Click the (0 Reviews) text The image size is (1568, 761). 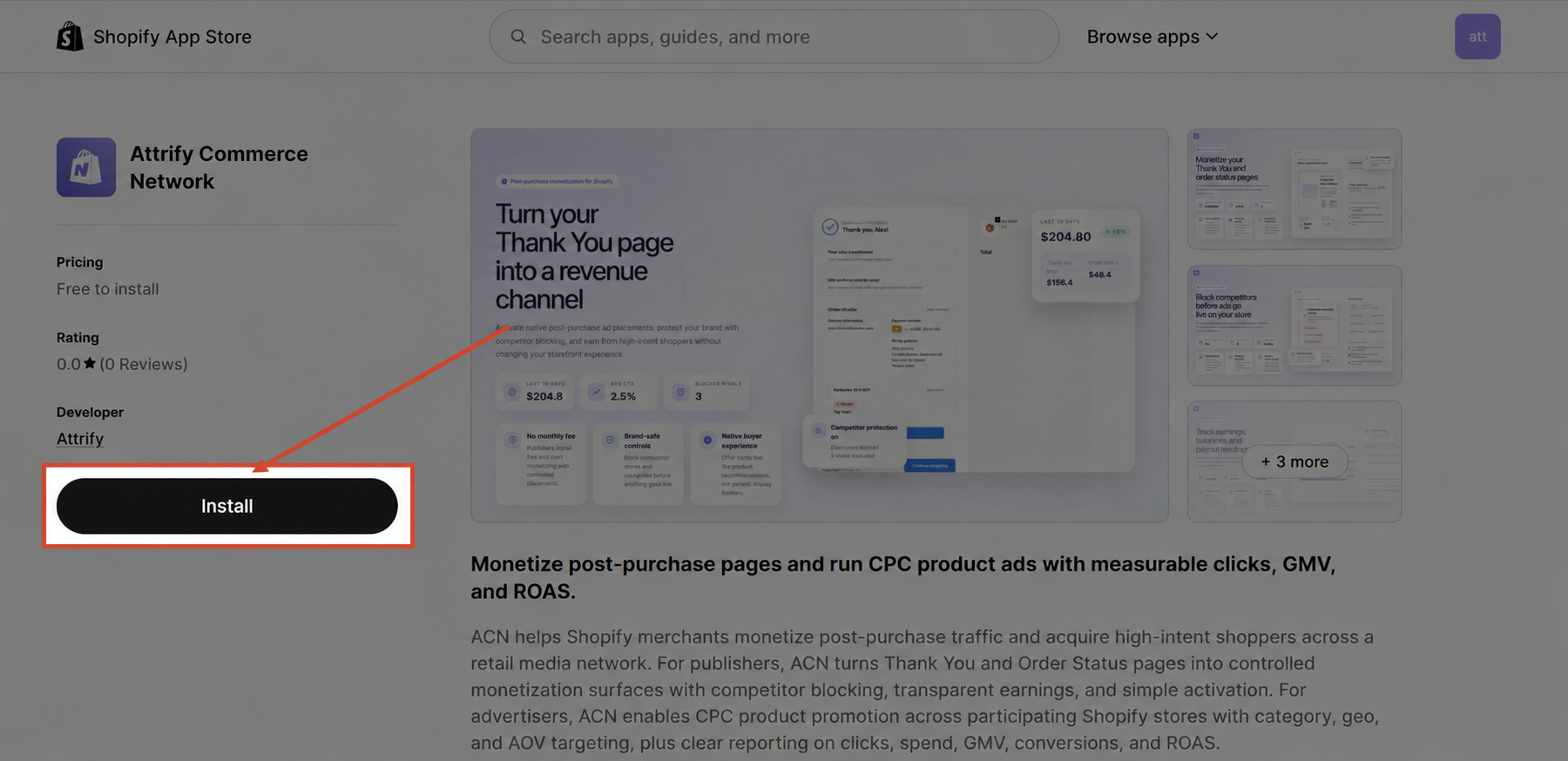click(144, 364)
